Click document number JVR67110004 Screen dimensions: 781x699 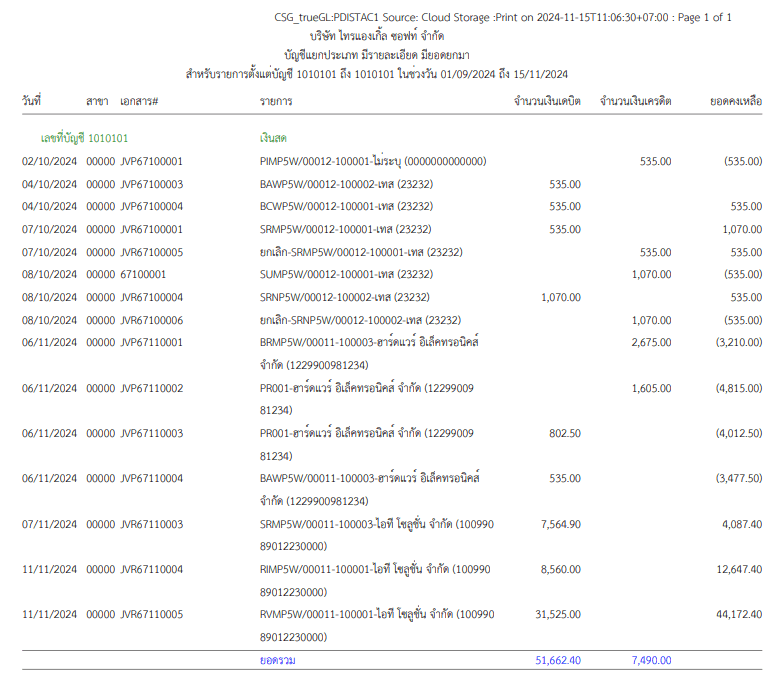point(151,569)
